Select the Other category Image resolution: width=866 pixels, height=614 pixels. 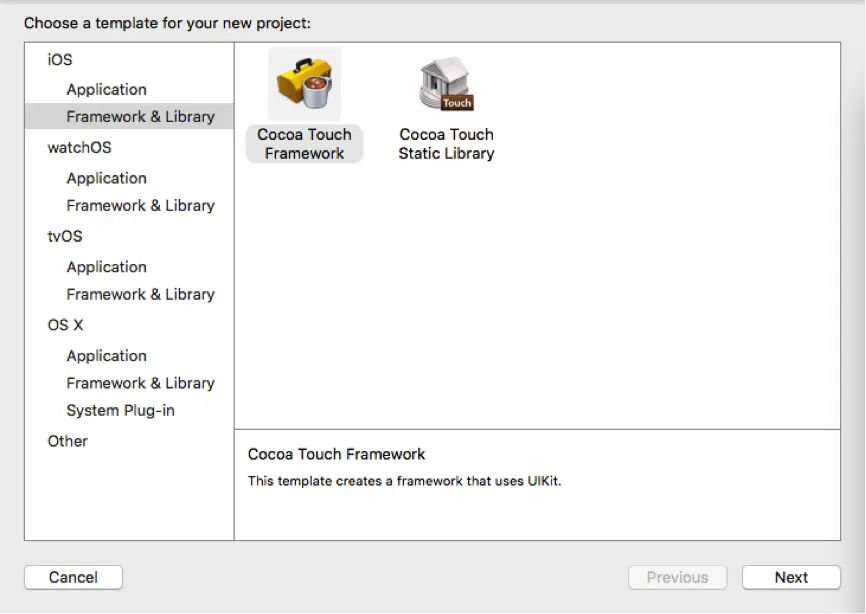[x=67, y=441]
